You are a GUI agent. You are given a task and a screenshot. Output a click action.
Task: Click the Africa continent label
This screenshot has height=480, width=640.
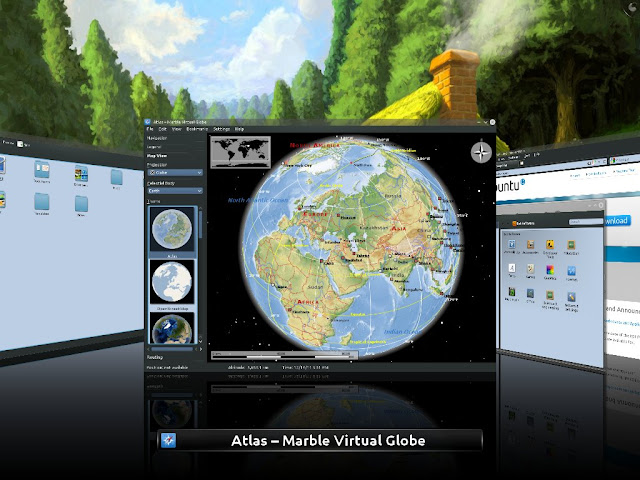(x=308, y=302)
